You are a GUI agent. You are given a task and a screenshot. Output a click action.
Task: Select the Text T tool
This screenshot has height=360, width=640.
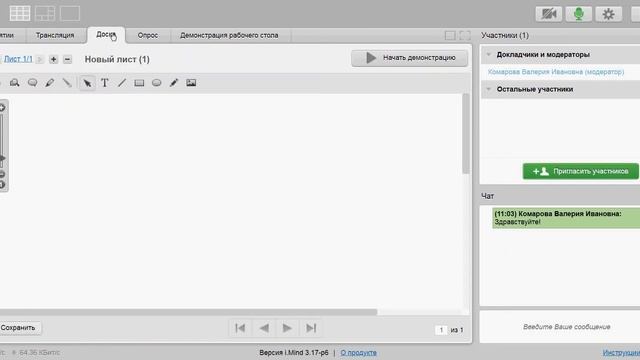104,83
